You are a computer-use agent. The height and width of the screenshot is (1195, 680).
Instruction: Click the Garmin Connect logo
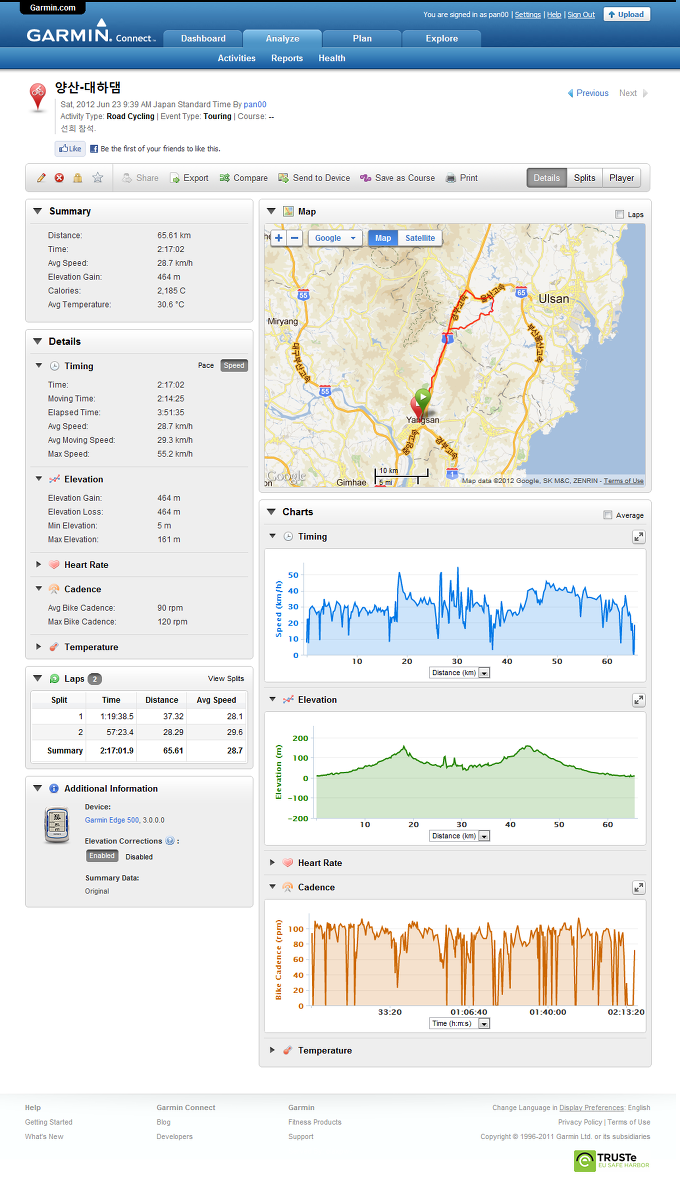point(90,33)
